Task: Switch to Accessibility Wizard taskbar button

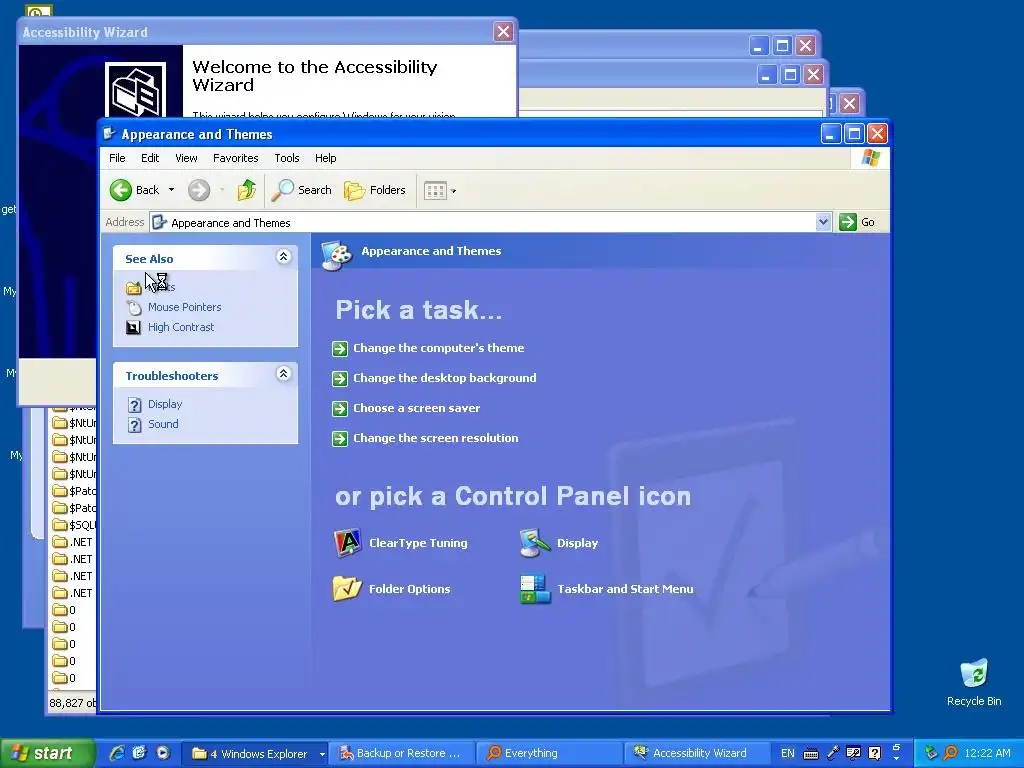Action: (x=697, y=754)
